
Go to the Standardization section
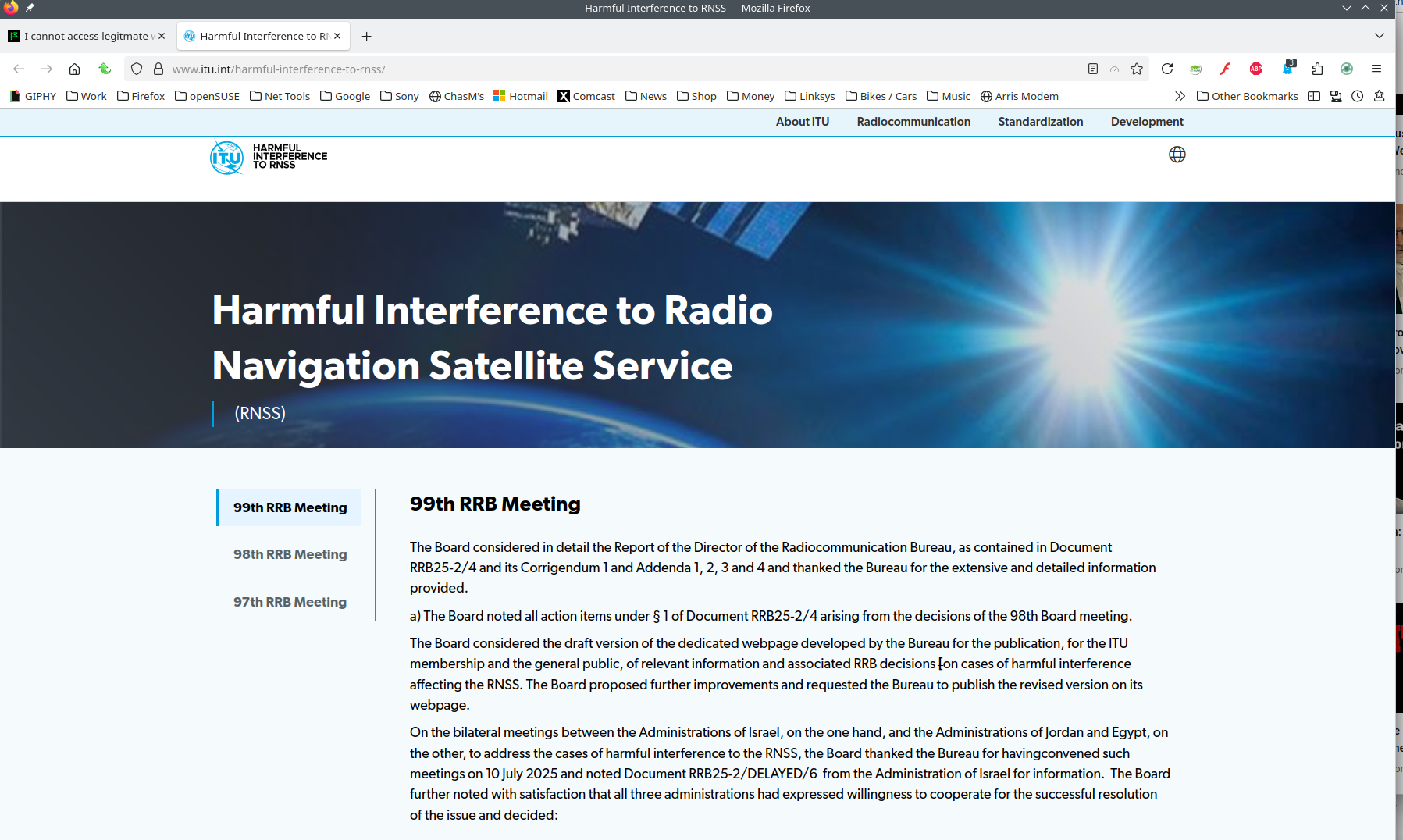[x=1040, y=122]
